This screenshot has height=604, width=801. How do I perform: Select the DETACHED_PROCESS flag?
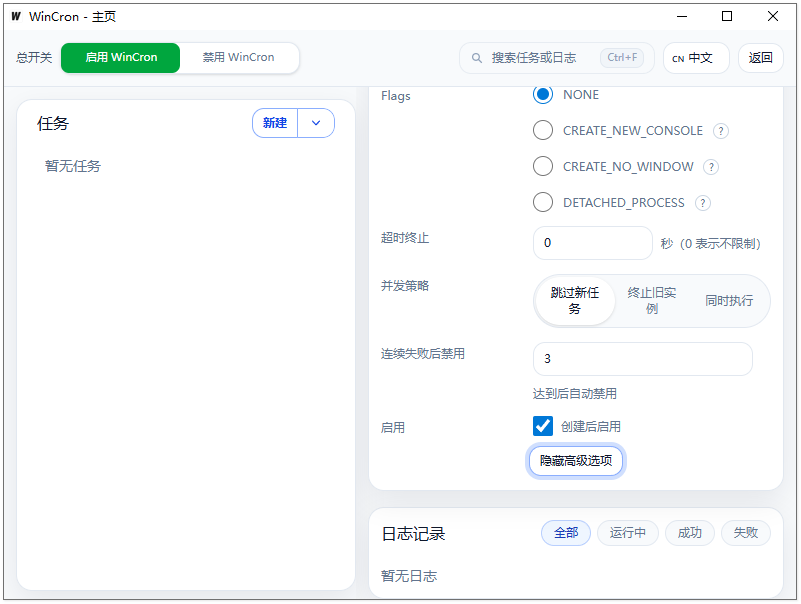point(542,202)
